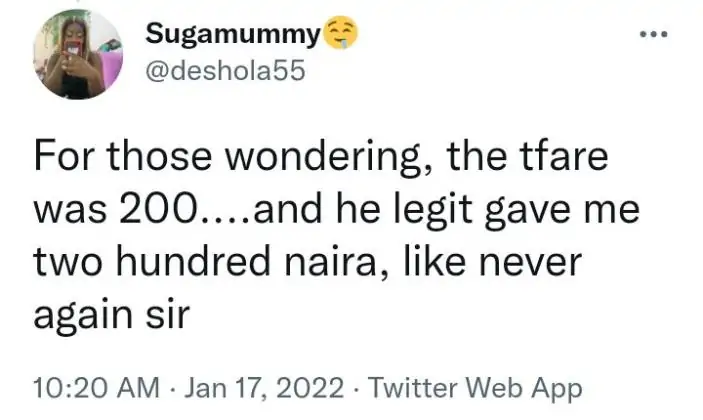
Task: Click the Sugamummy profile avatar picture
Action: coord(78,55)
